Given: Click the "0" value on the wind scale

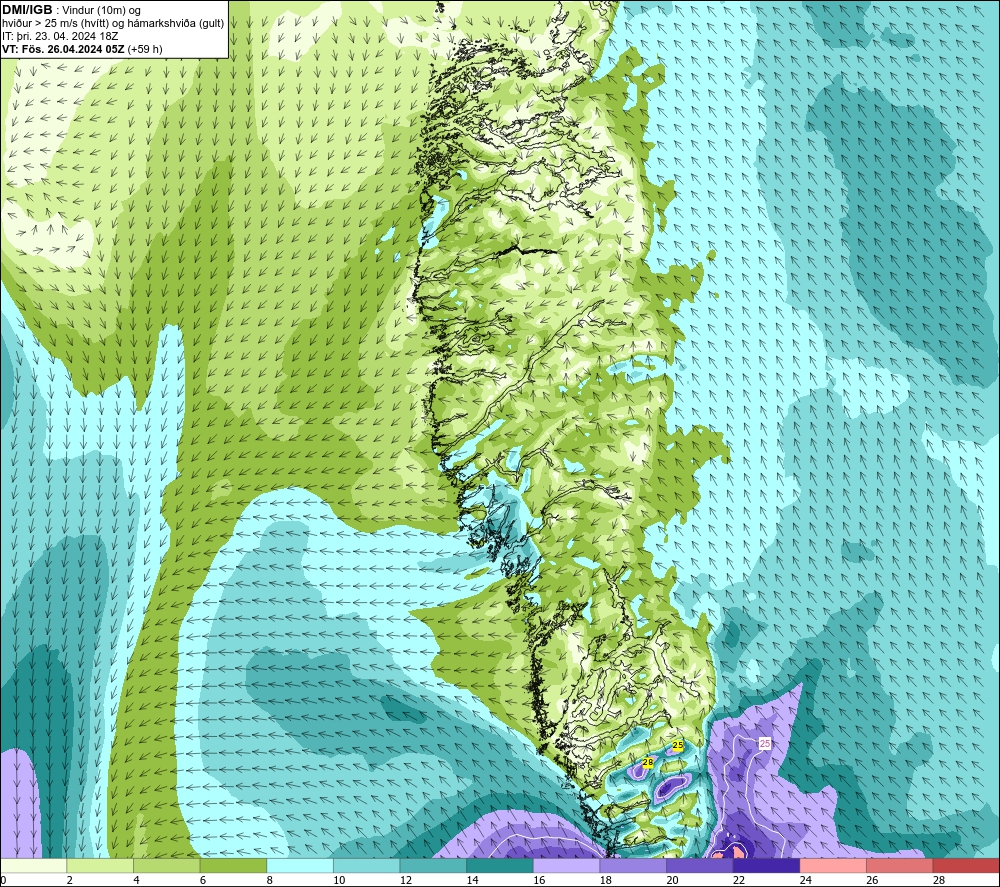Looking at the screenshot, I should pyautogui.click(x=3, y=880).
